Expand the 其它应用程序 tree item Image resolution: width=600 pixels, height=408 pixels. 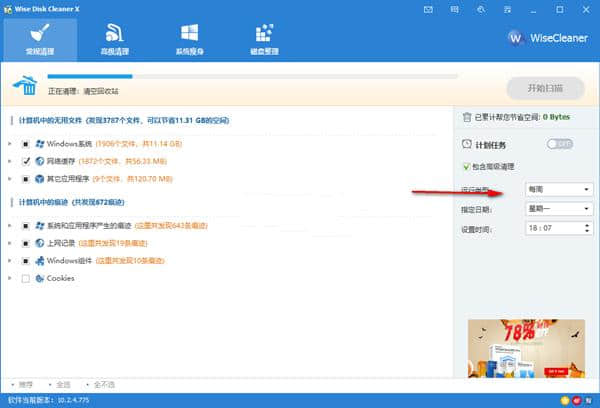tap(10, 176)
